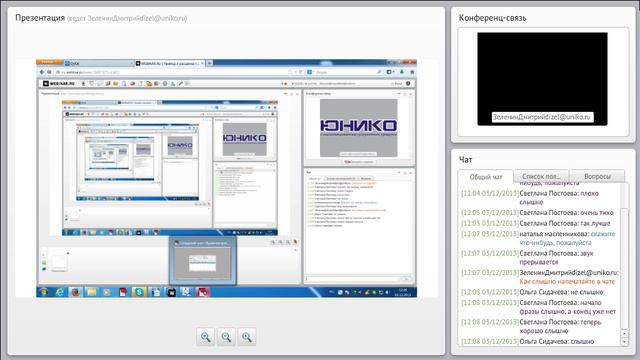The width and height of the screenshot is (640, 360).
Task: Click the taskbar preview thumbnail popup in the shared screen
Action: [x=203, y=260]
